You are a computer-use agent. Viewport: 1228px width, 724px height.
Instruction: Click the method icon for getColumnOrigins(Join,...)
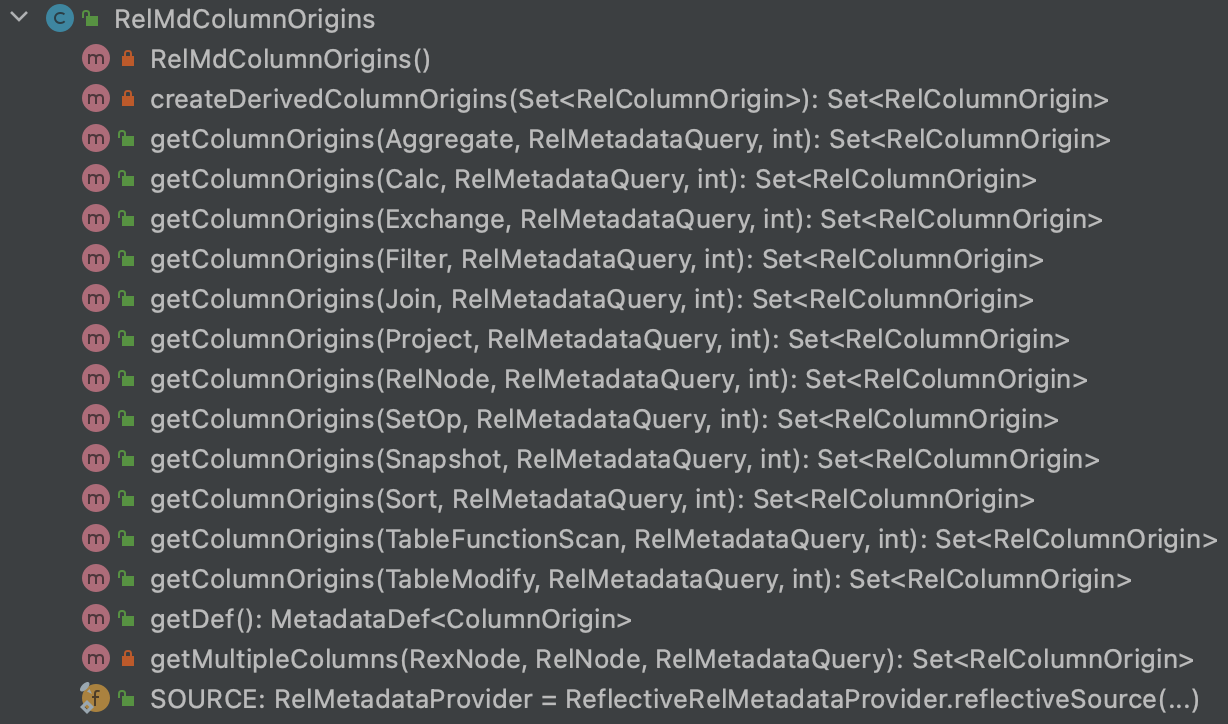click(x=96, y=298)
